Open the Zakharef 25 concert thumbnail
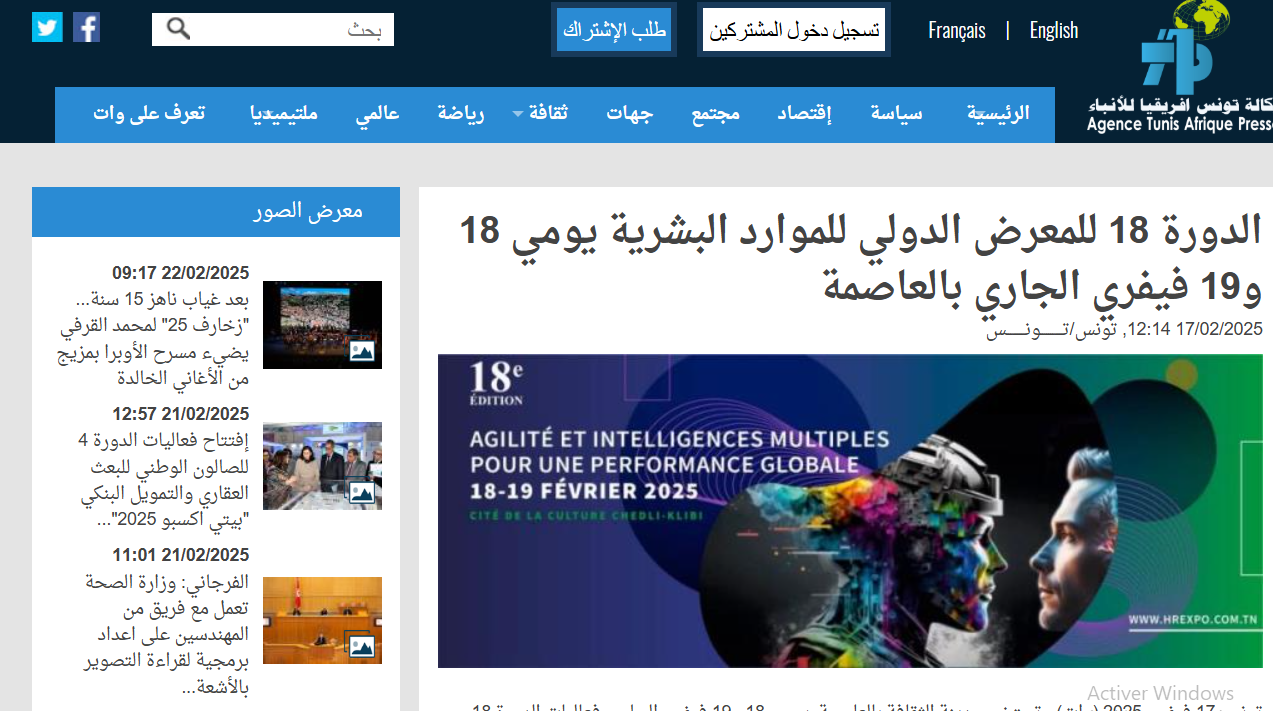The height and width of the screenshot is (711, 1273). pyautogui.click(x=322, y=325)
